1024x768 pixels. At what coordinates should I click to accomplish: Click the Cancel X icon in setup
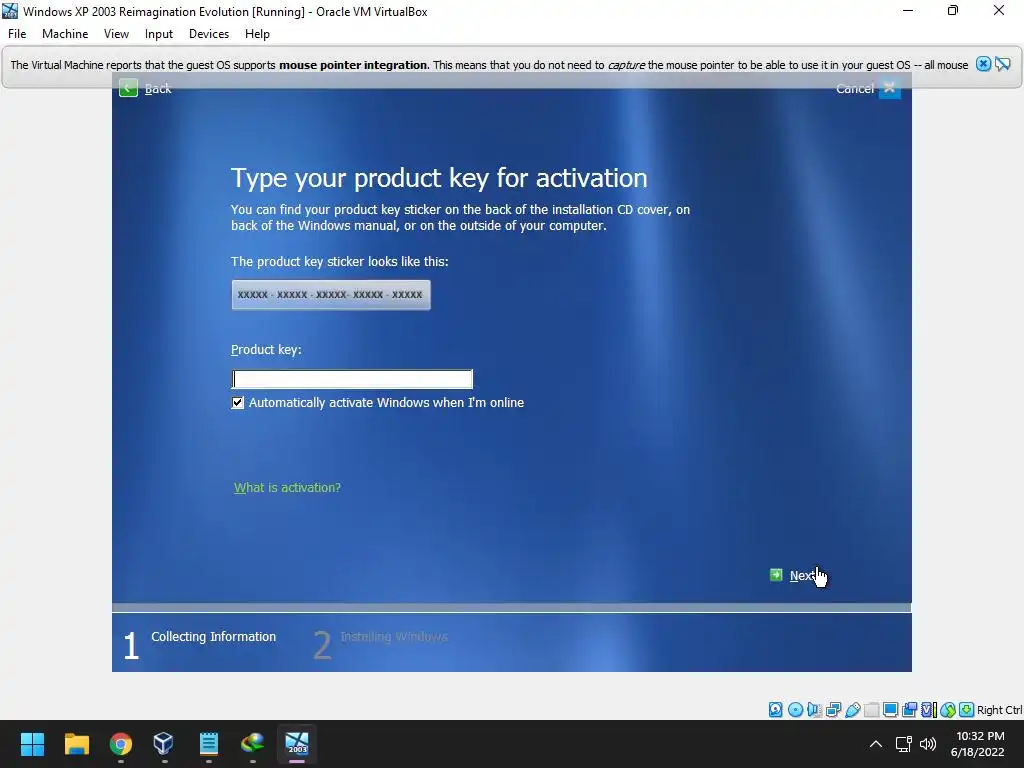(x=889, y=88)
